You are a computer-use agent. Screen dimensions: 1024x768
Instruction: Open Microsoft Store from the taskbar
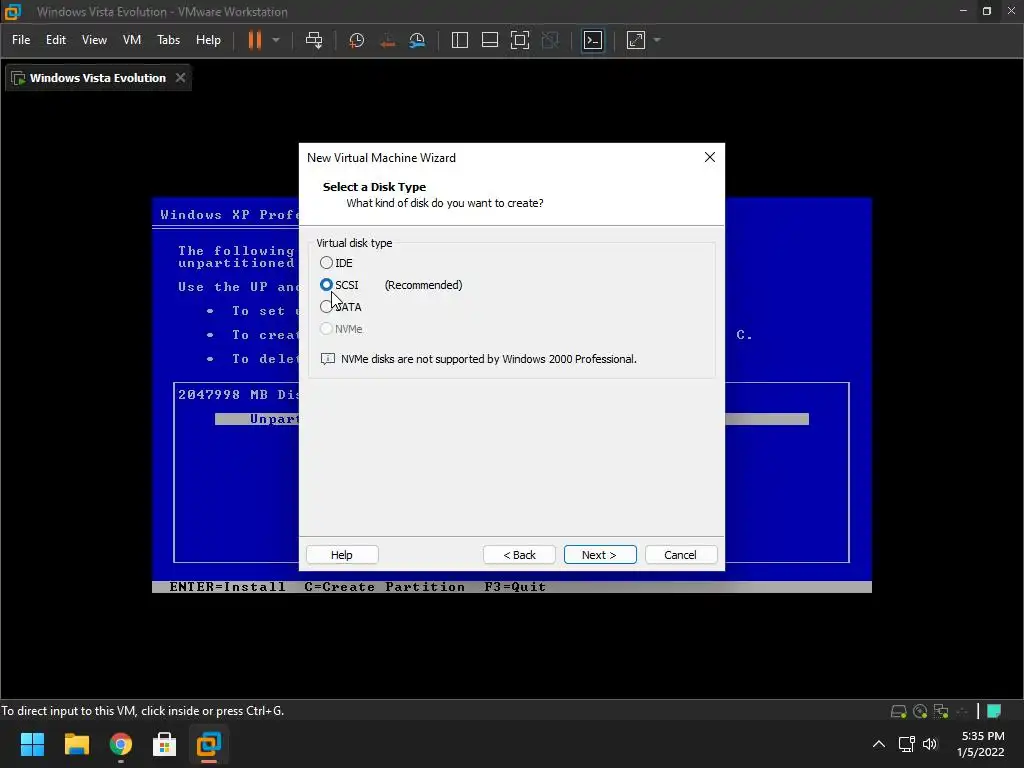pyautogui.click(x=165, y=744)
